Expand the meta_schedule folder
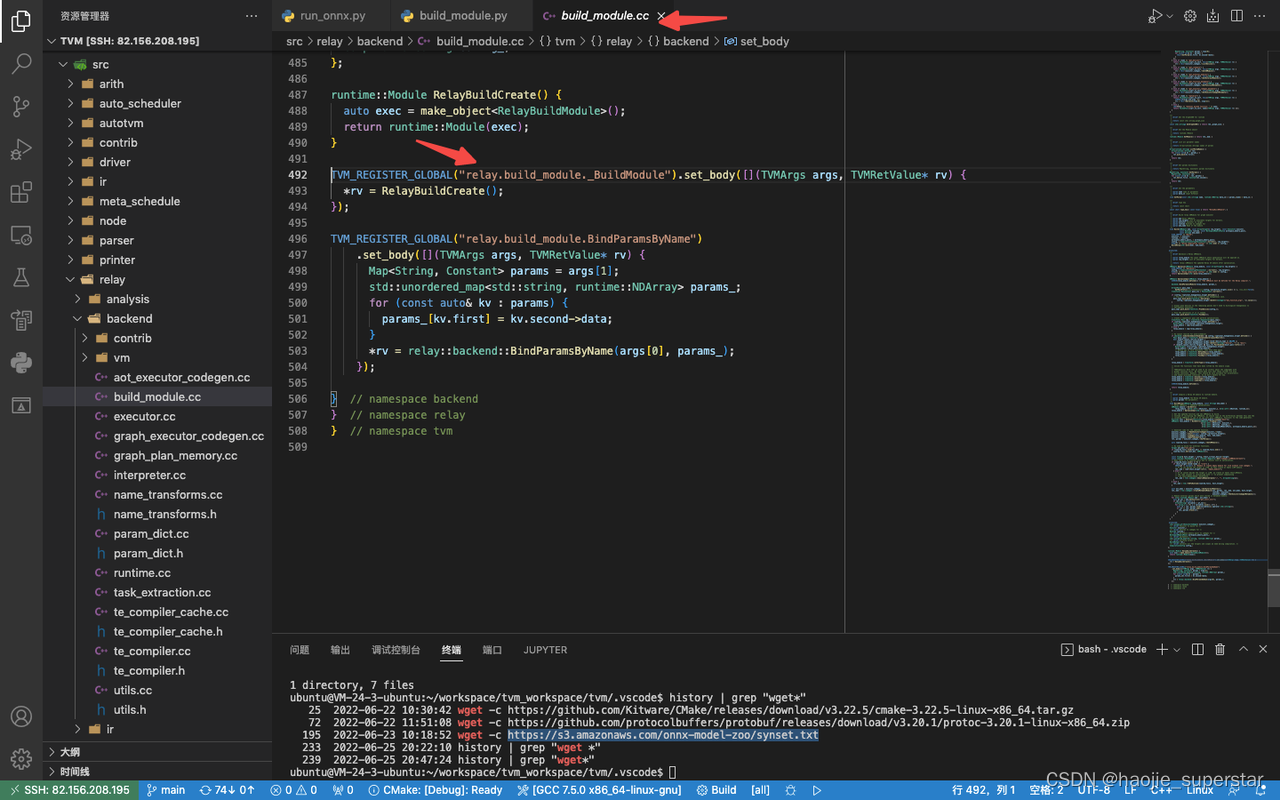Screen dimensions: 1280x800 (x=157, y=201)
